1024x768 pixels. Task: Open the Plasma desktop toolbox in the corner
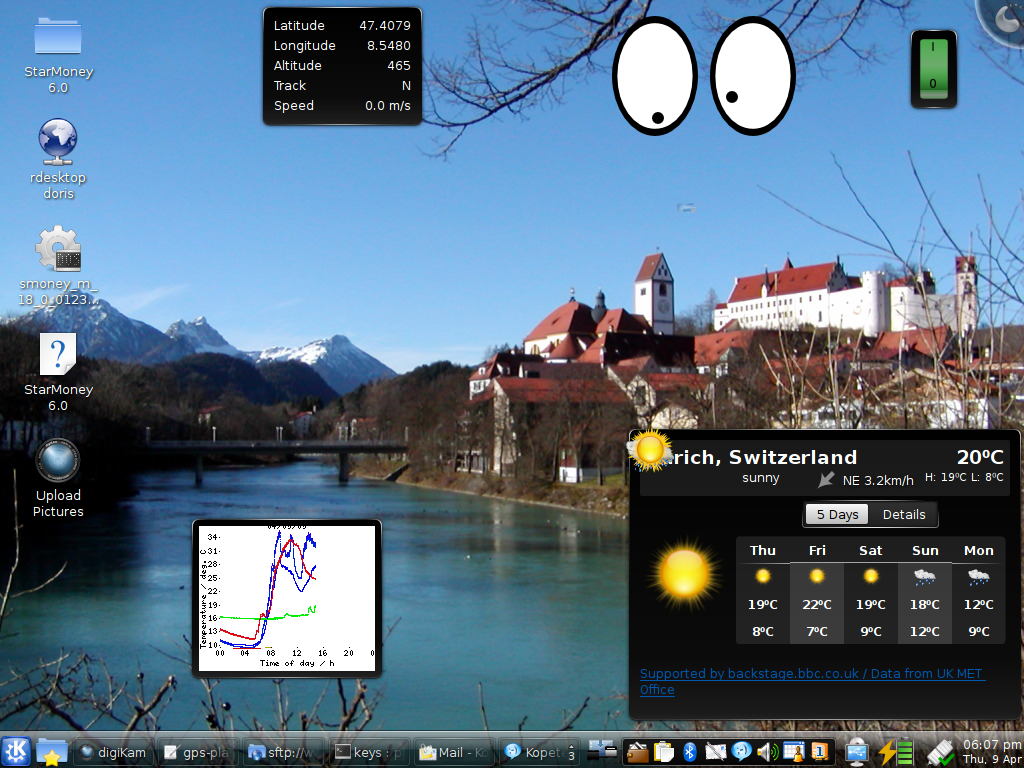[x=1006, y=16]
